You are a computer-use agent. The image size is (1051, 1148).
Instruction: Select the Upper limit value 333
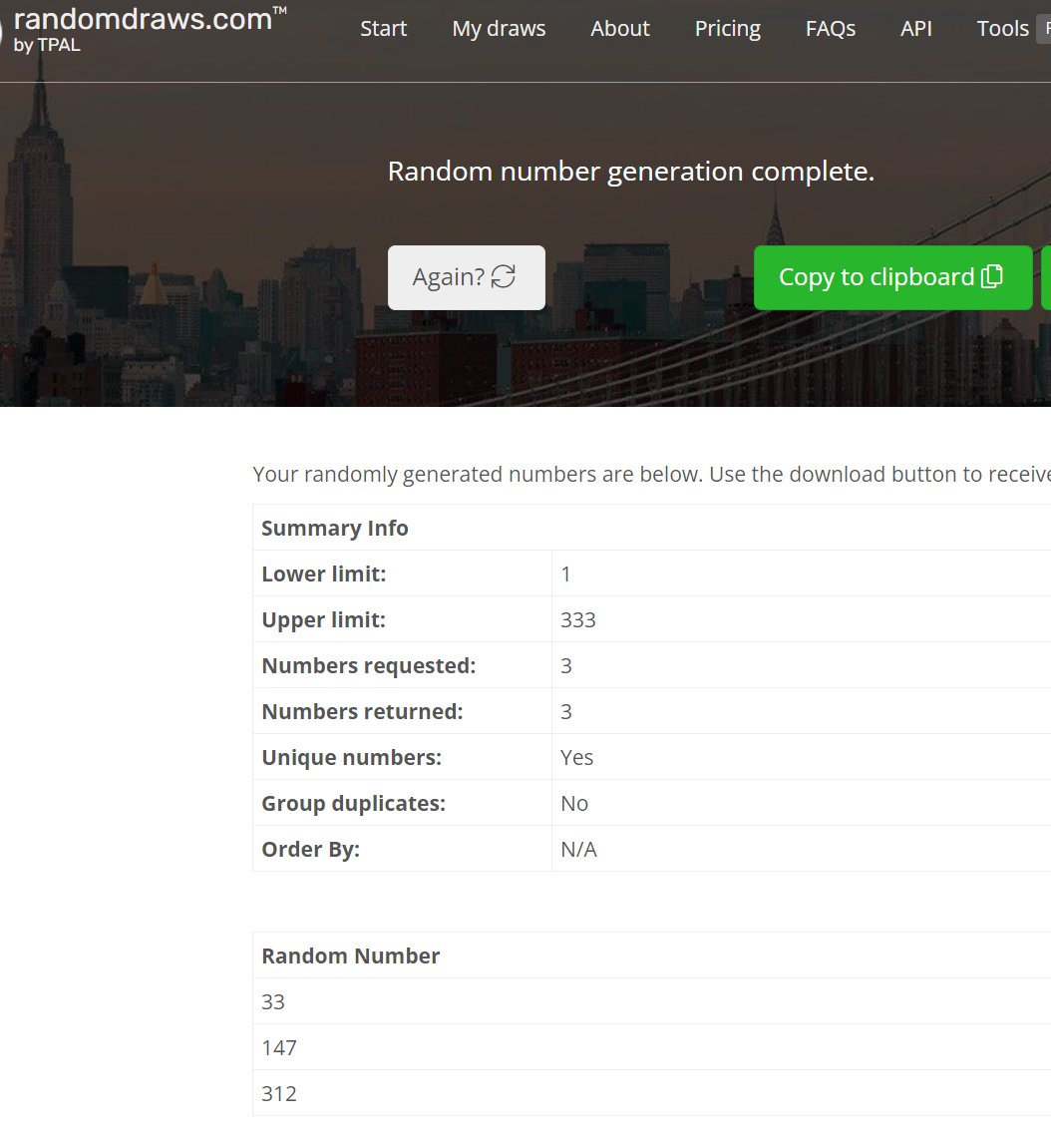578,620
